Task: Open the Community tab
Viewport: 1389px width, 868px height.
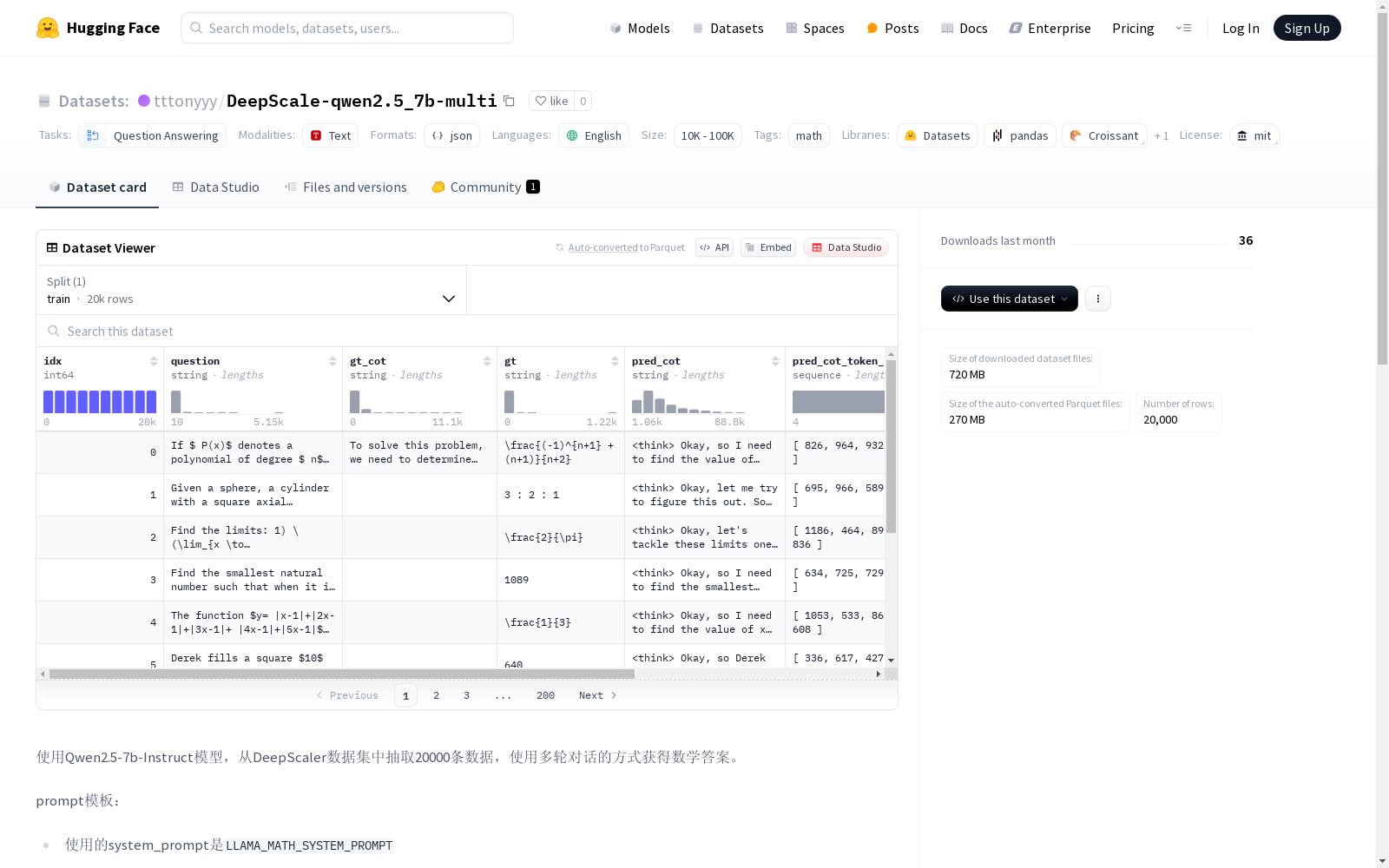Action: point(486,187)
